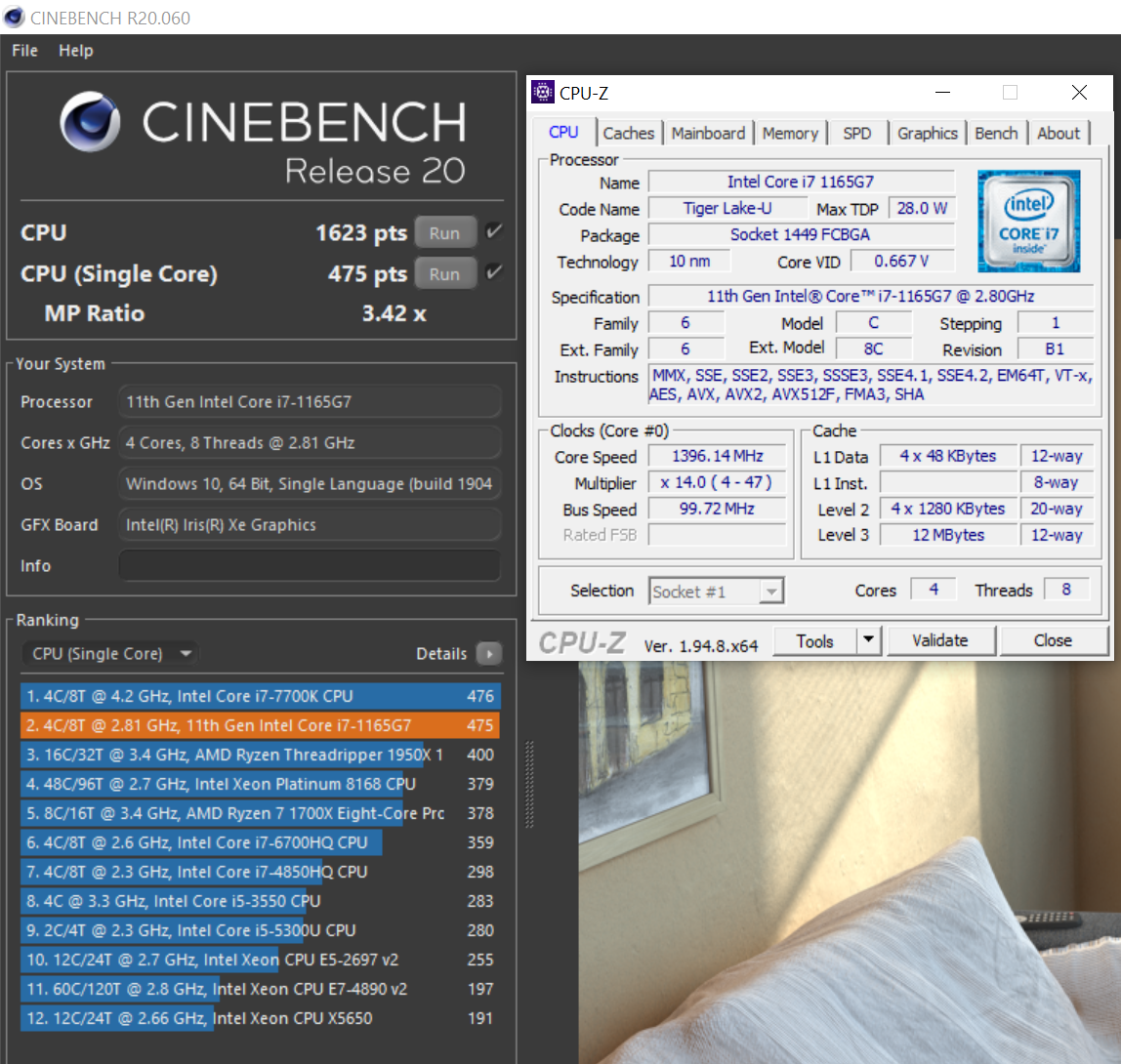This screenshot has width=1121, height=1064.
Task: Click the panel splitter handle beside Ranking
Action: tap(530, 785)
